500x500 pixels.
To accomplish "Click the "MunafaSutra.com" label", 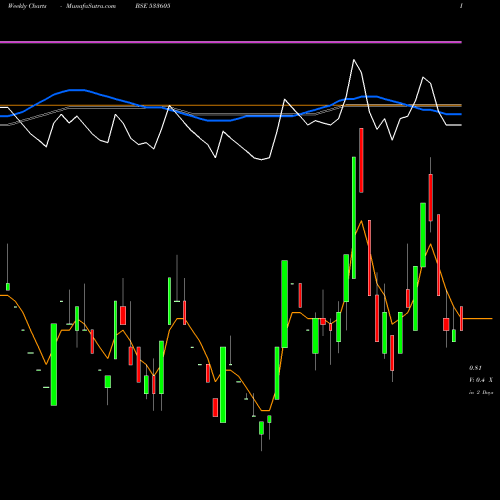I will click(x=91, y=6).
